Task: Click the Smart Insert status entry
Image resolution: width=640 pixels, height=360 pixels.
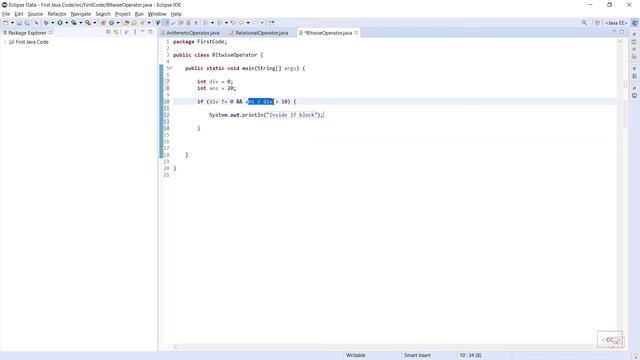Action: (x=417, y=355)
